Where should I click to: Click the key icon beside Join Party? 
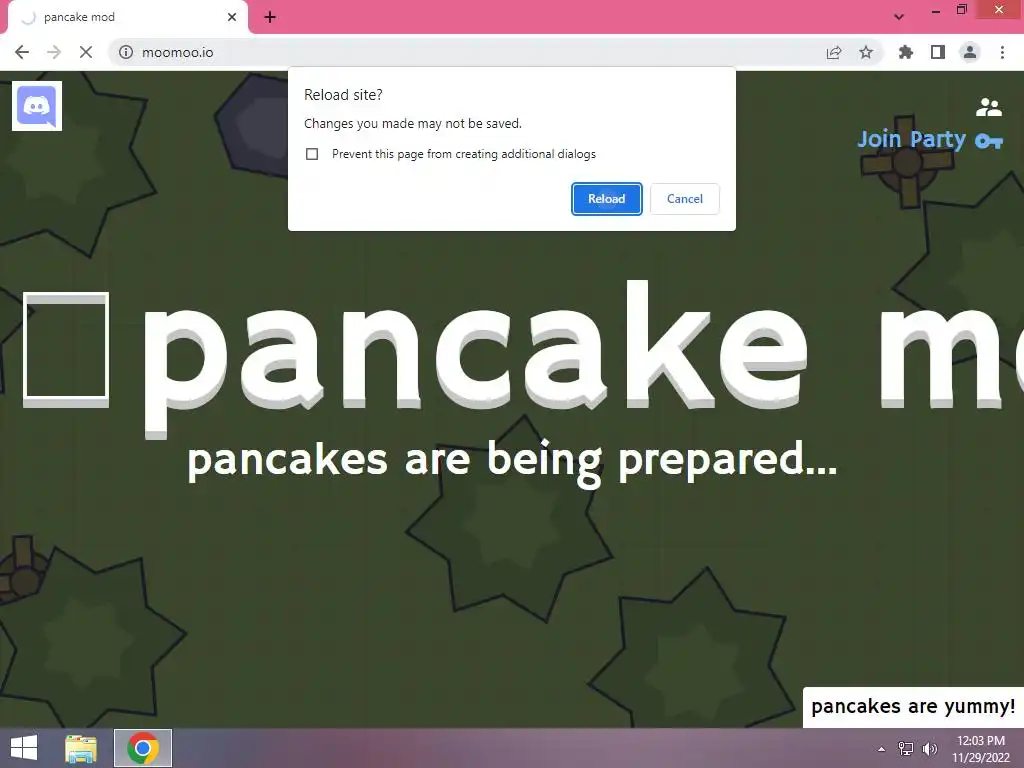(x=989, y=141)
